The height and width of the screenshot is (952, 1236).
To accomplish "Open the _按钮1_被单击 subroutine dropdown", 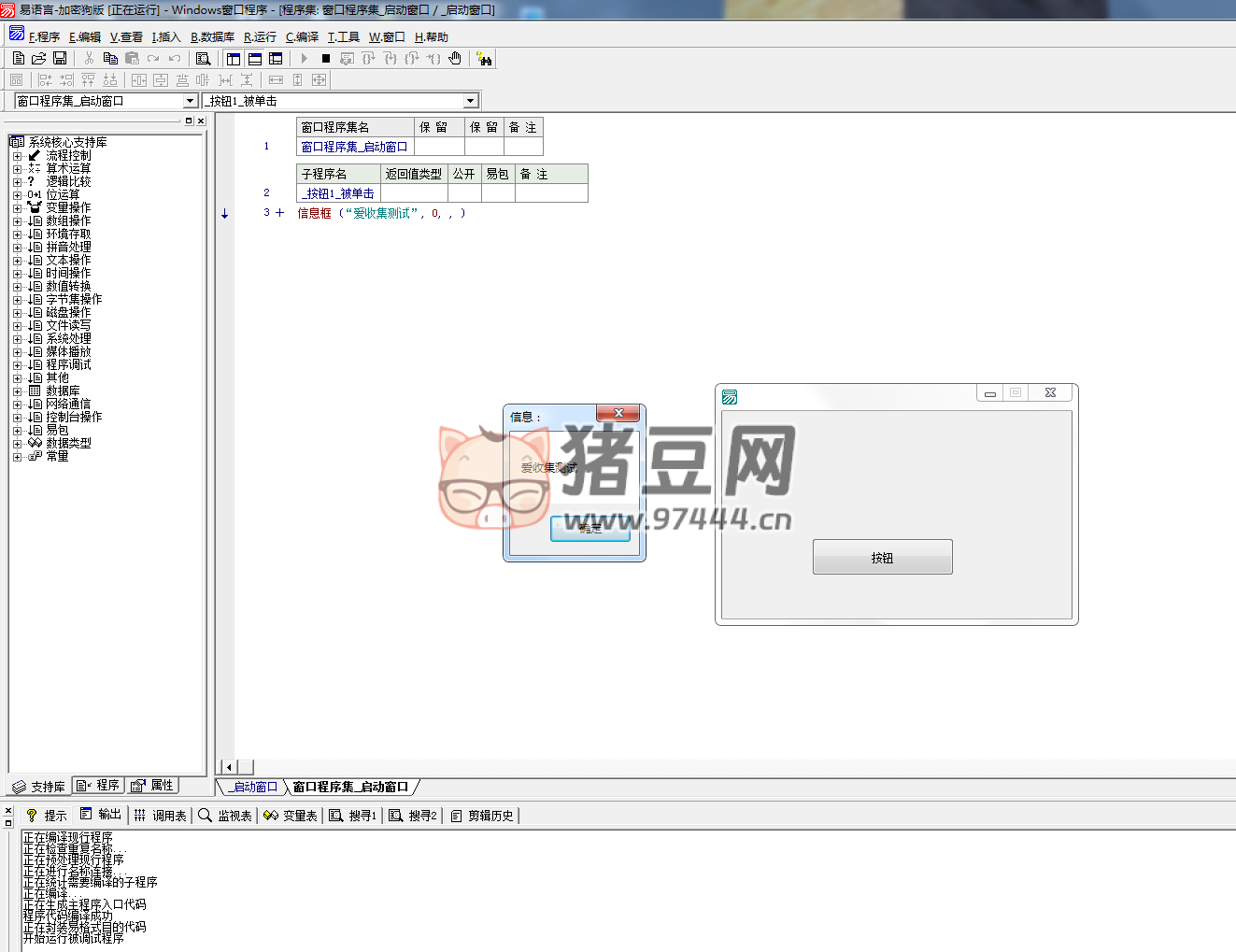I will pyautogui.click(x=471, y=101).
